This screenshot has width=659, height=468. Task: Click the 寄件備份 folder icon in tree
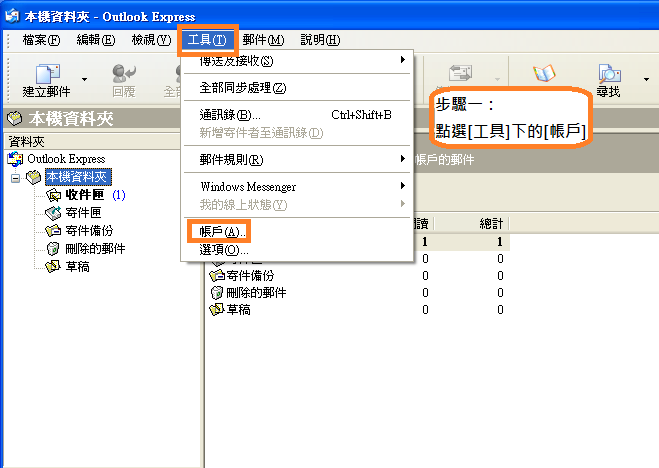coord(53,231)
